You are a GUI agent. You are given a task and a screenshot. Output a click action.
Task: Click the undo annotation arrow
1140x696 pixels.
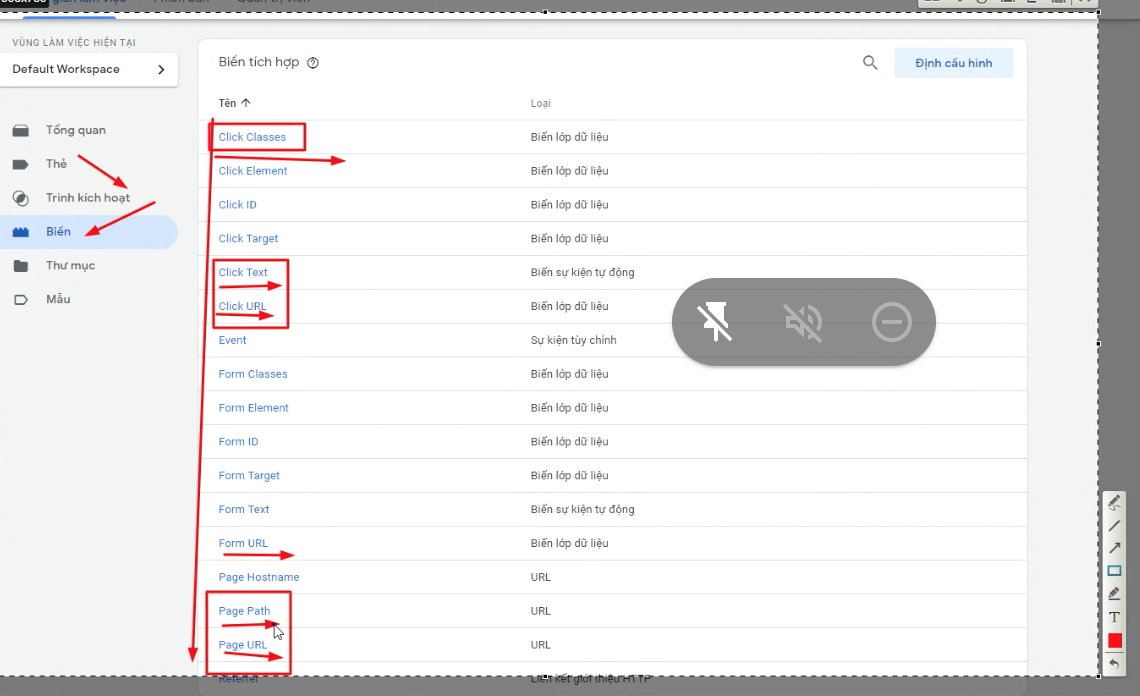pos(1114,663)
